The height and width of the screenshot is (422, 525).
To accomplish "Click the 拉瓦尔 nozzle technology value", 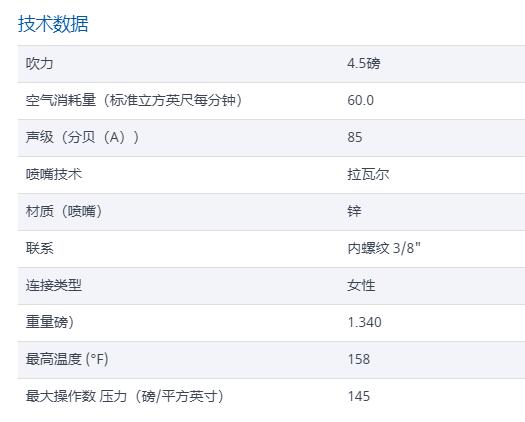I will pos(368,174).
